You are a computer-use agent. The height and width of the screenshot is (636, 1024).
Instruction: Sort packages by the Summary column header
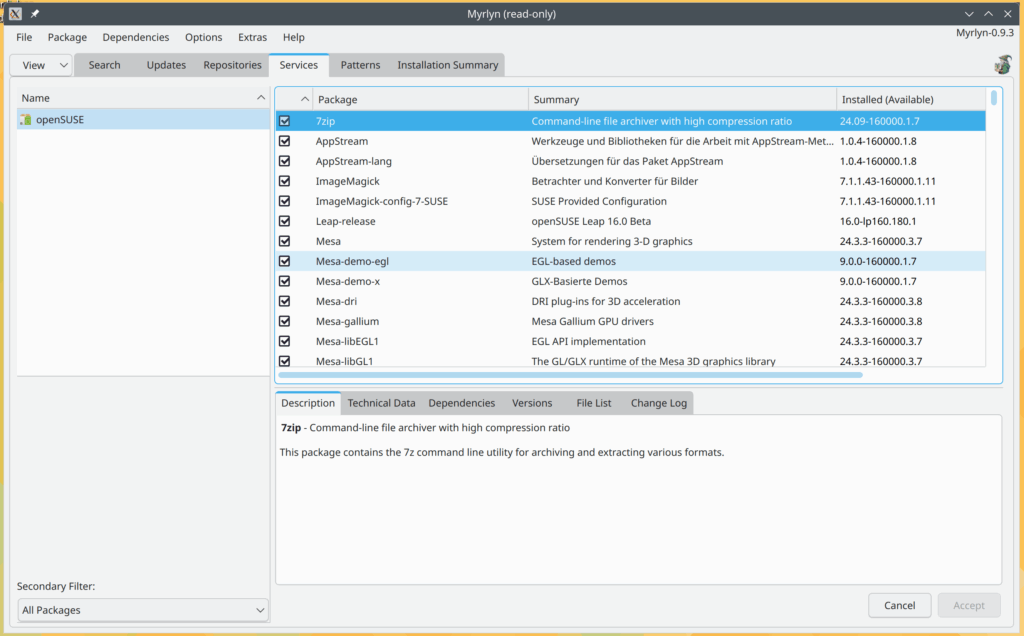click(682, 99)
